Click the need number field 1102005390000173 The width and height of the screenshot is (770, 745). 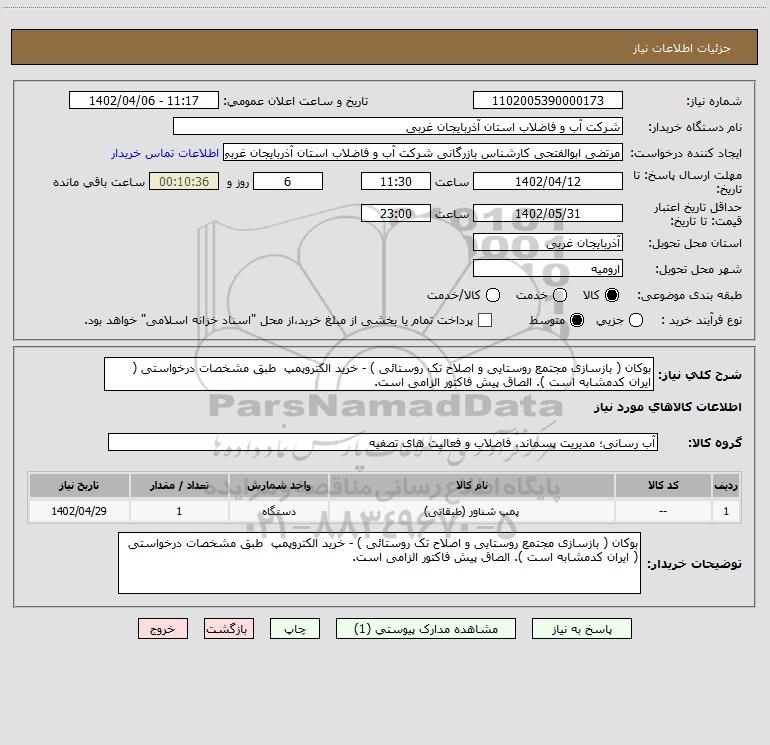(548, 101)
